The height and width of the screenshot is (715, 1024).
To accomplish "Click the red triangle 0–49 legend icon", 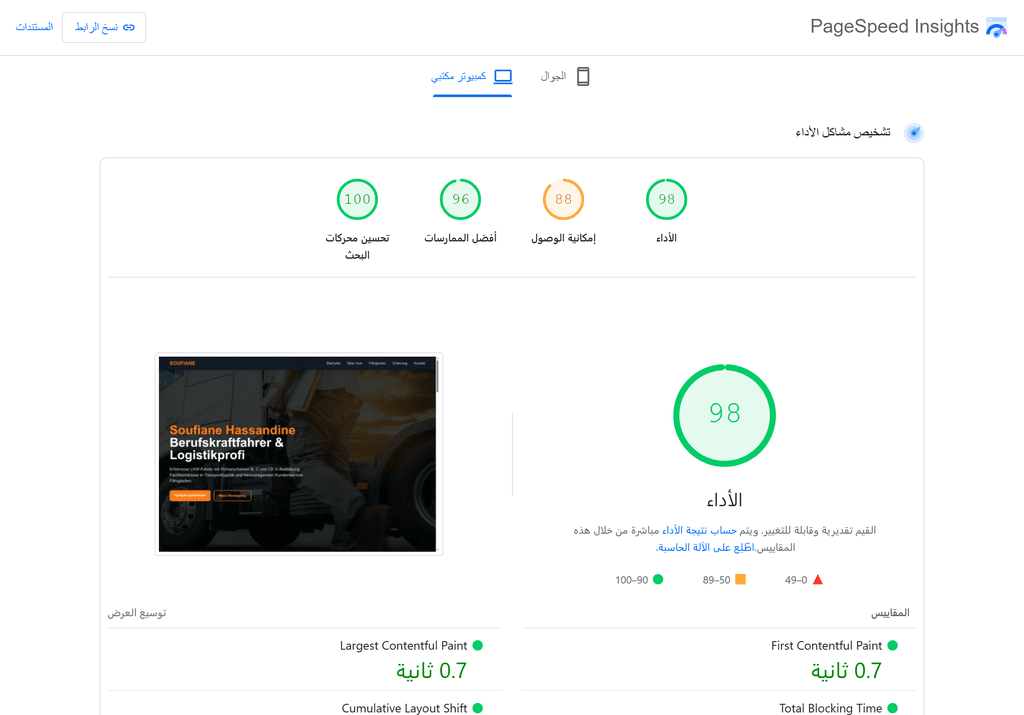I will point(818,579).
